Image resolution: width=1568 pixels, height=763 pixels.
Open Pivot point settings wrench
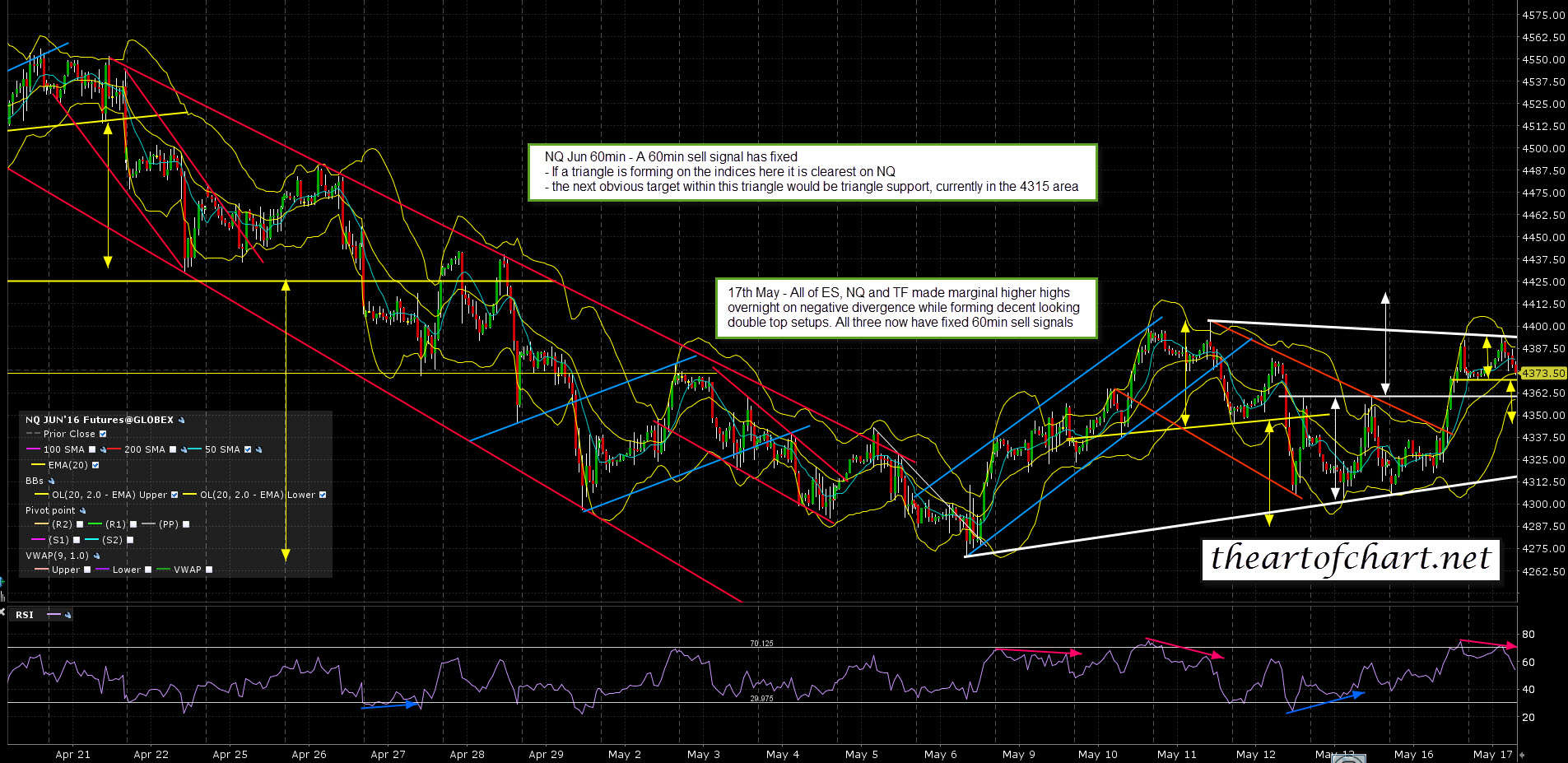click(82, 511)
